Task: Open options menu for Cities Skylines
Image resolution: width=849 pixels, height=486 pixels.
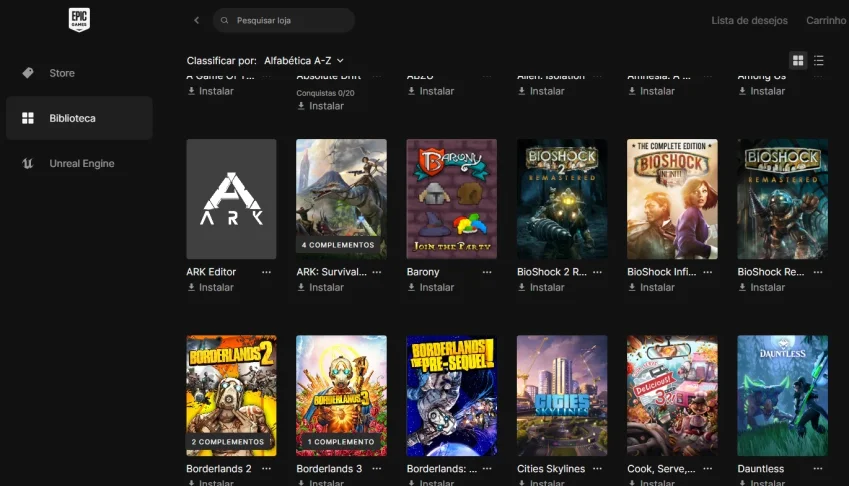Action: click(597, 469)
